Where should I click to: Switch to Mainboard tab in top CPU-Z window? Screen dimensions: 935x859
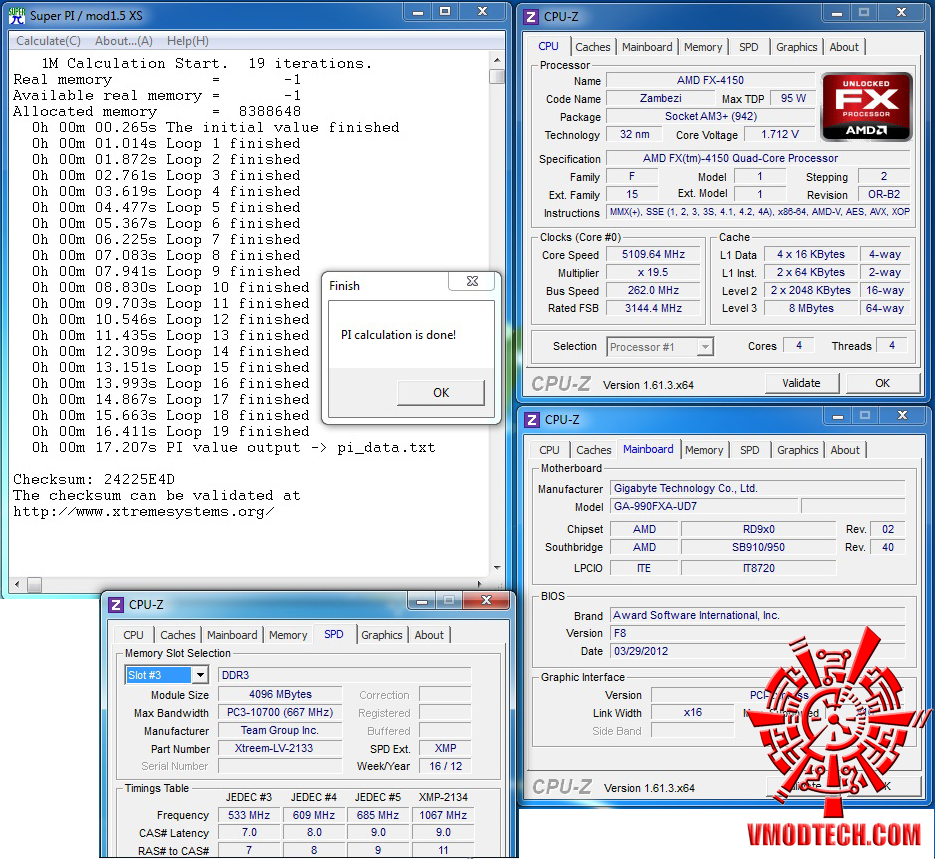pos(647,47)
